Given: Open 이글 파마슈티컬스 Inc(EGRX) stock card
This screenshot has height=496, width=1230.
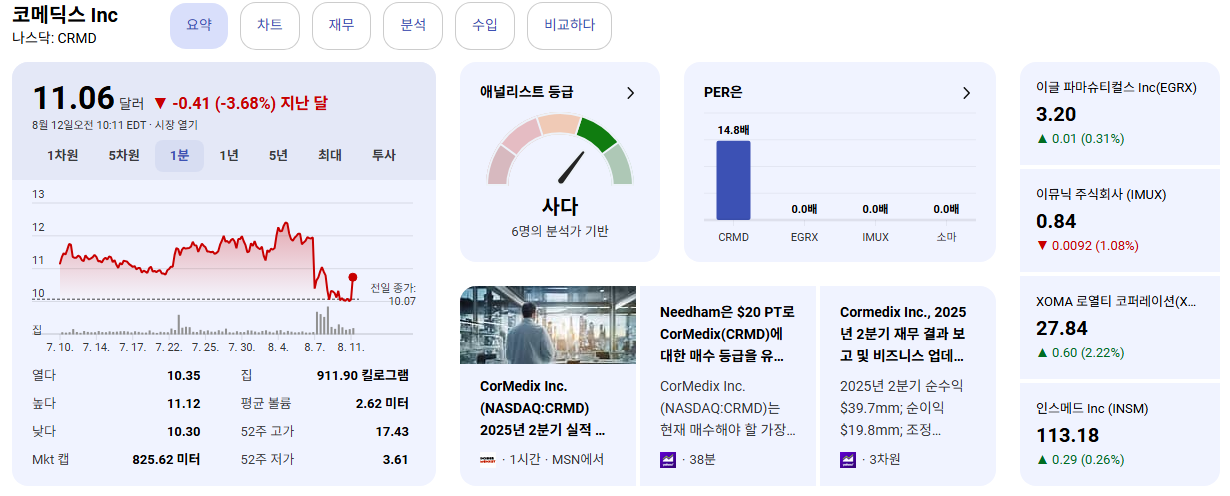Looking at the screenshot, I should coord(1119,112).
